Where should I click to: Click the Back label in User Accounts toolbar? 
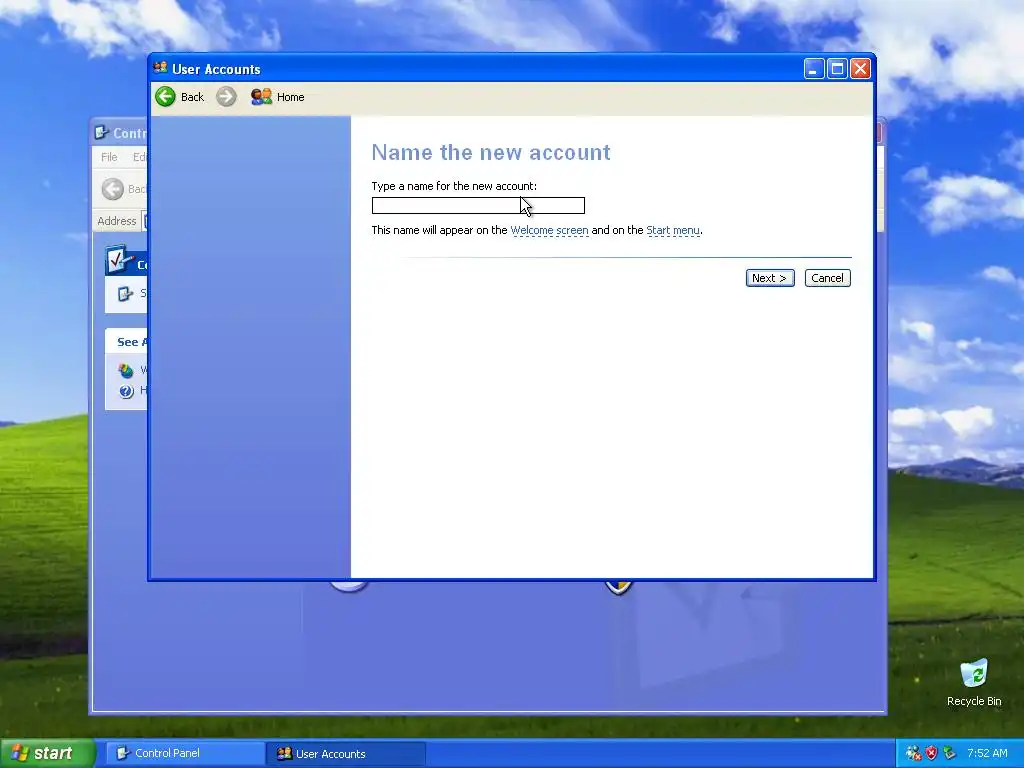(x=193, y=97)
